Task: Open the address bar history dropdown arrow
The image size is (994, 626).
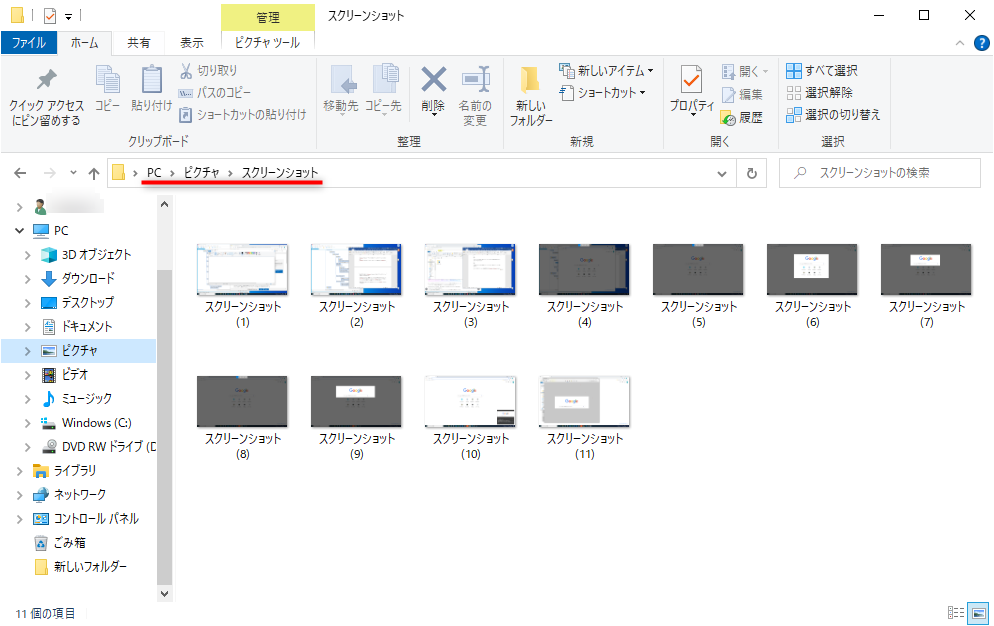Action: 722,173
